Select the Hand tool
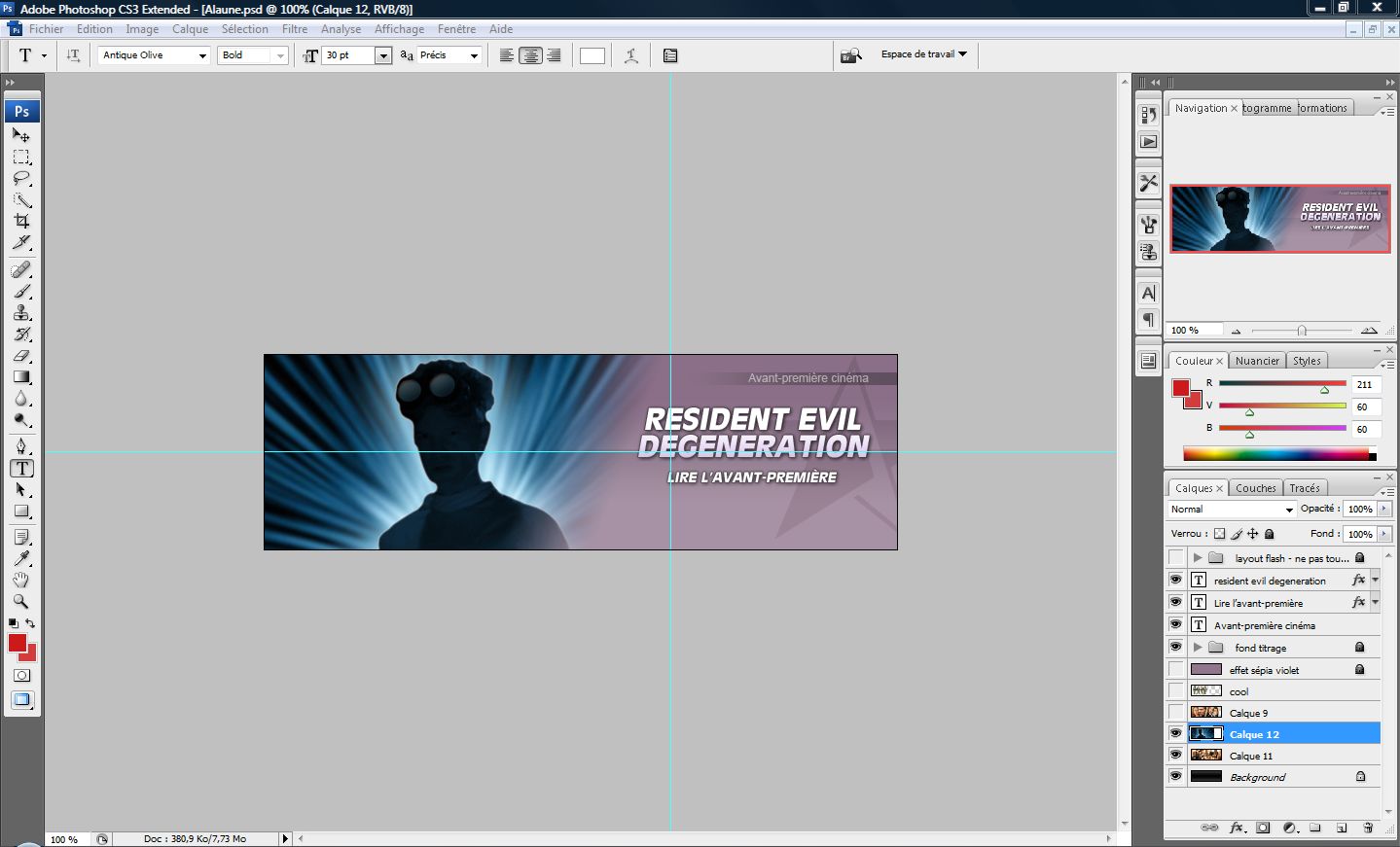This screenshot has height=847, width=1400. pos(21,580)
